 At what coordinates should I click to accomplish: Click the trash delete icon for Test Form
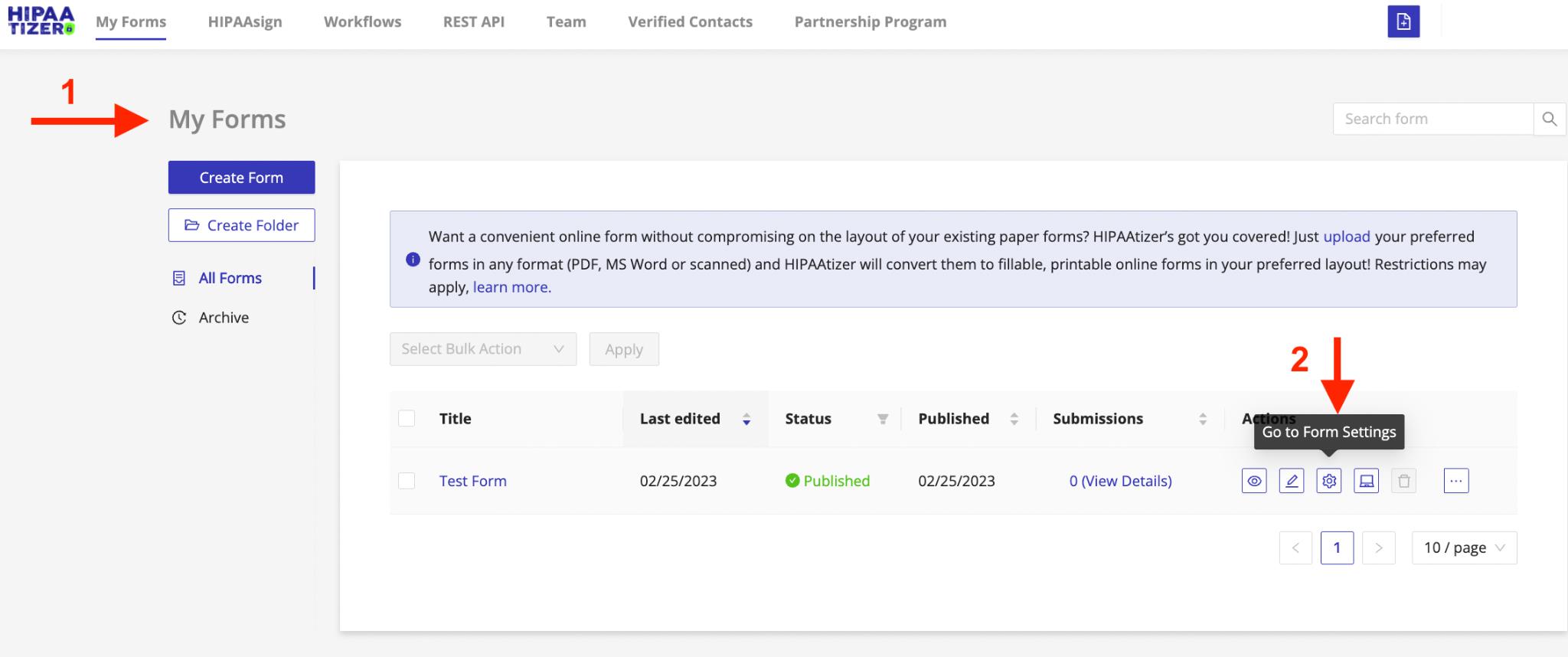pyautogui.click(x=1403, y=481)
